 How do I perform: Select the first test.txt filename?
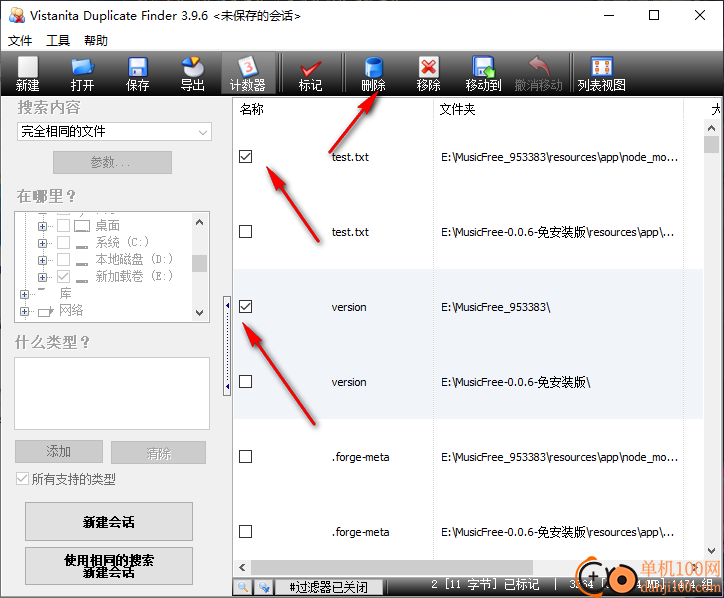coord(350,157)
